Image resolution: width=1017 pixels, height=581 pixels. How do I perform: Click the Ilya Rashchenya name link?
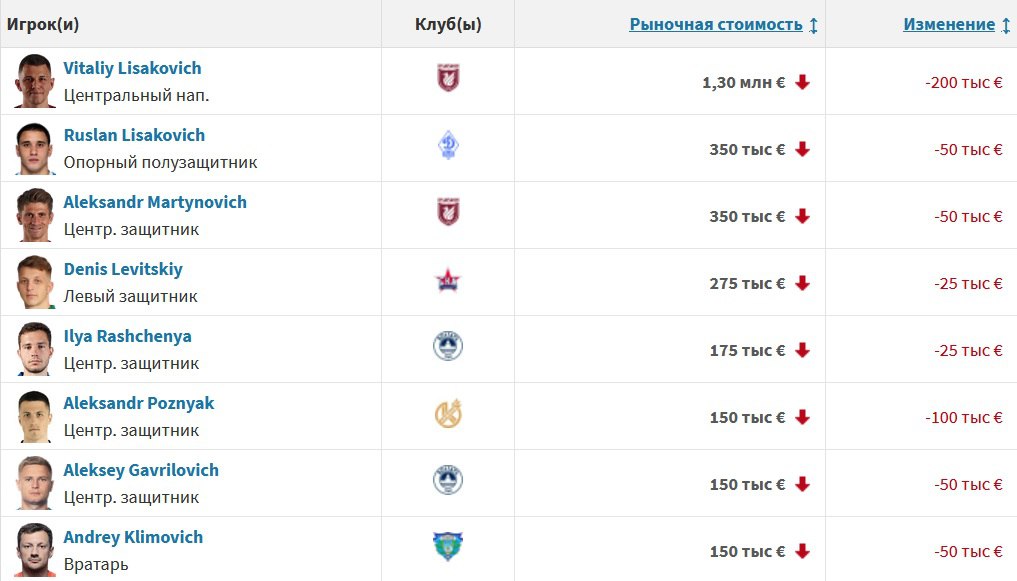[x=128, y=336]
